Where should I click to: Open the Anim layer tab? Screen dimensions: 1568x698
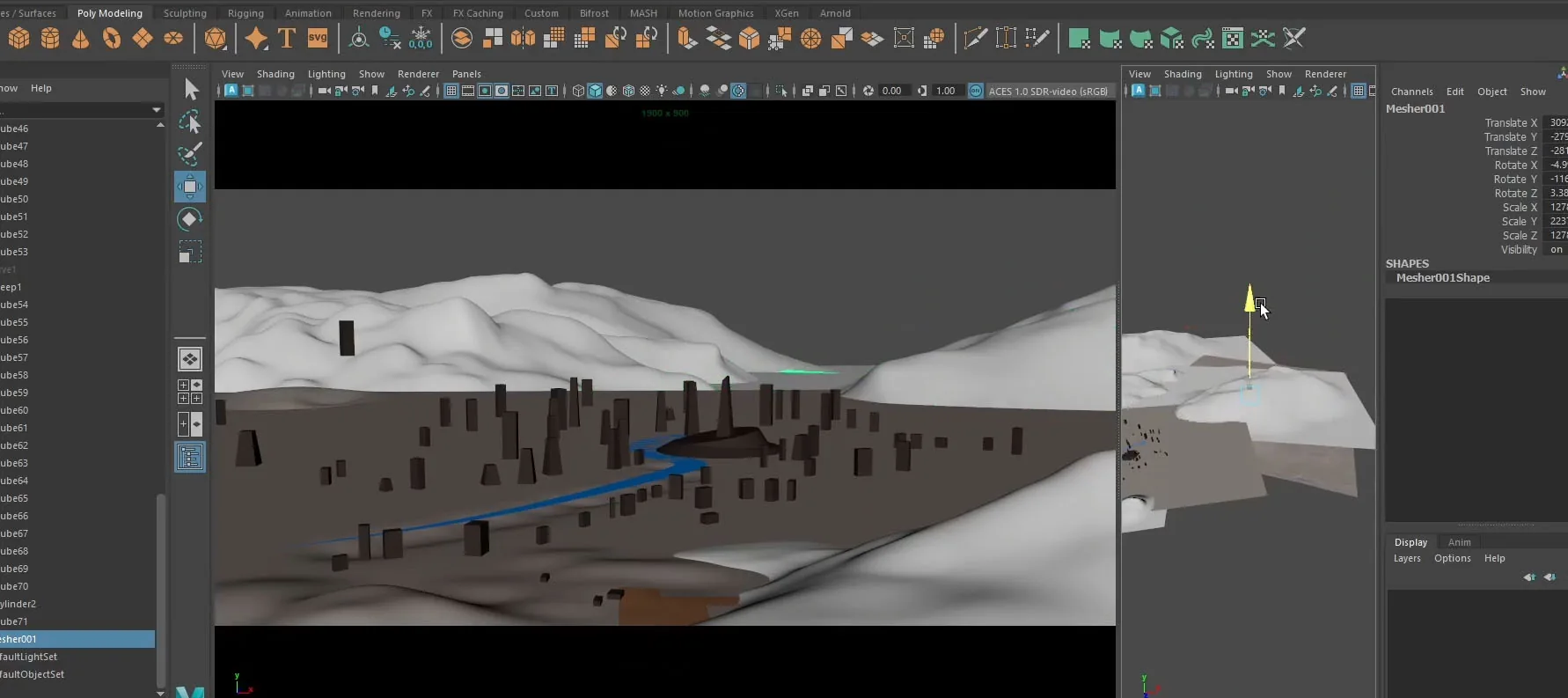pos(1459,542)
